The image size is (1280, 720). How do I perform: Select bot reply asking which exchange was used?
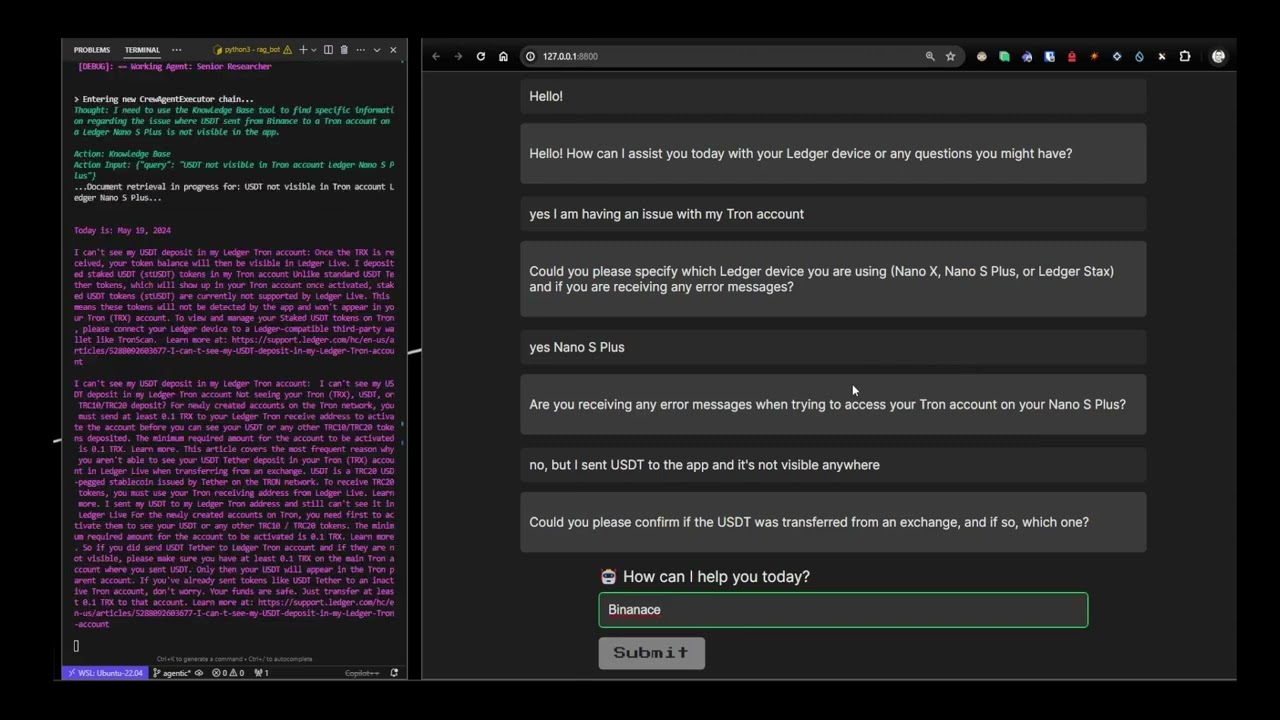[x=833, y=522]
